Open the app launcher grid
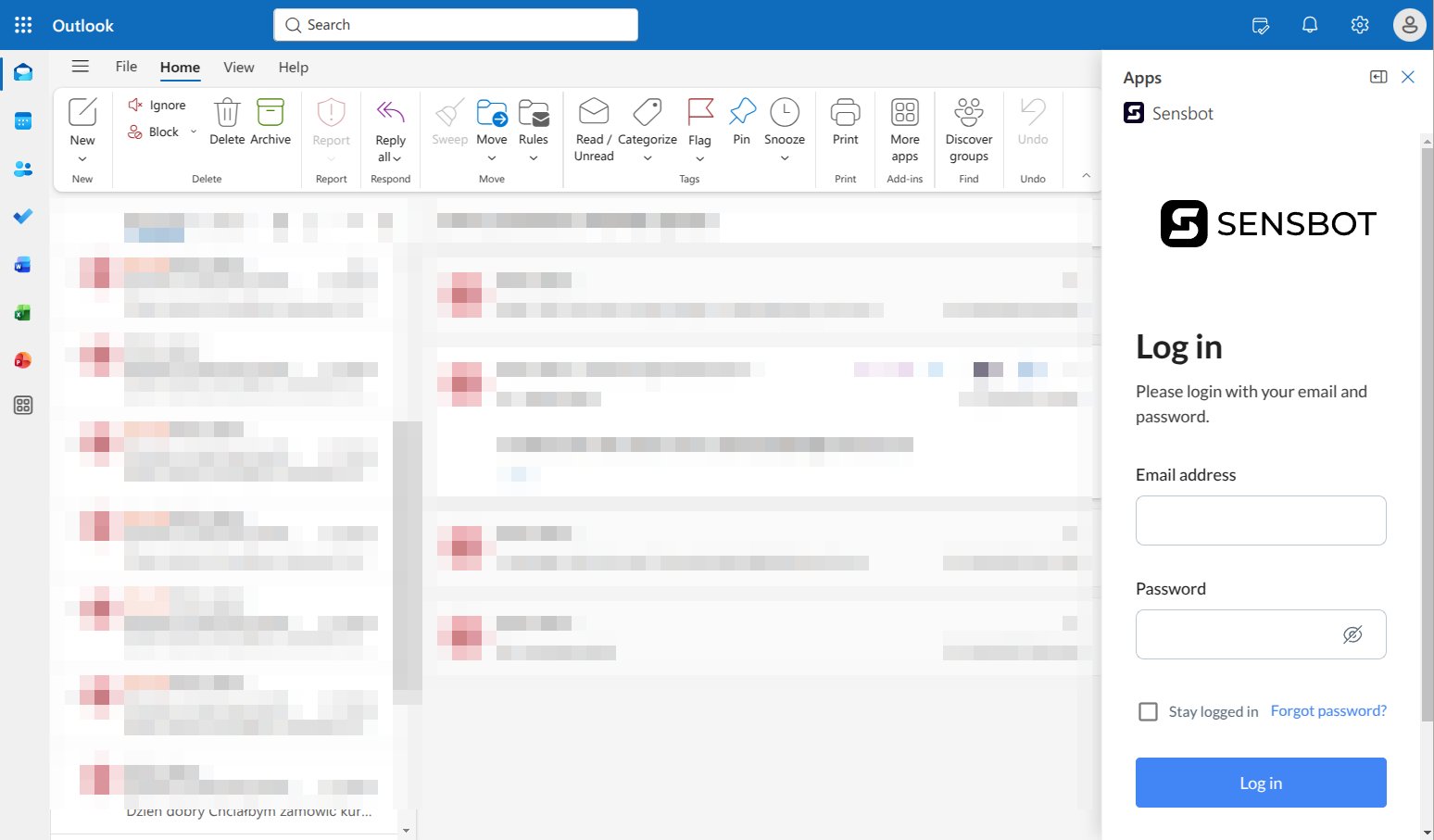 tap(23, 25)
